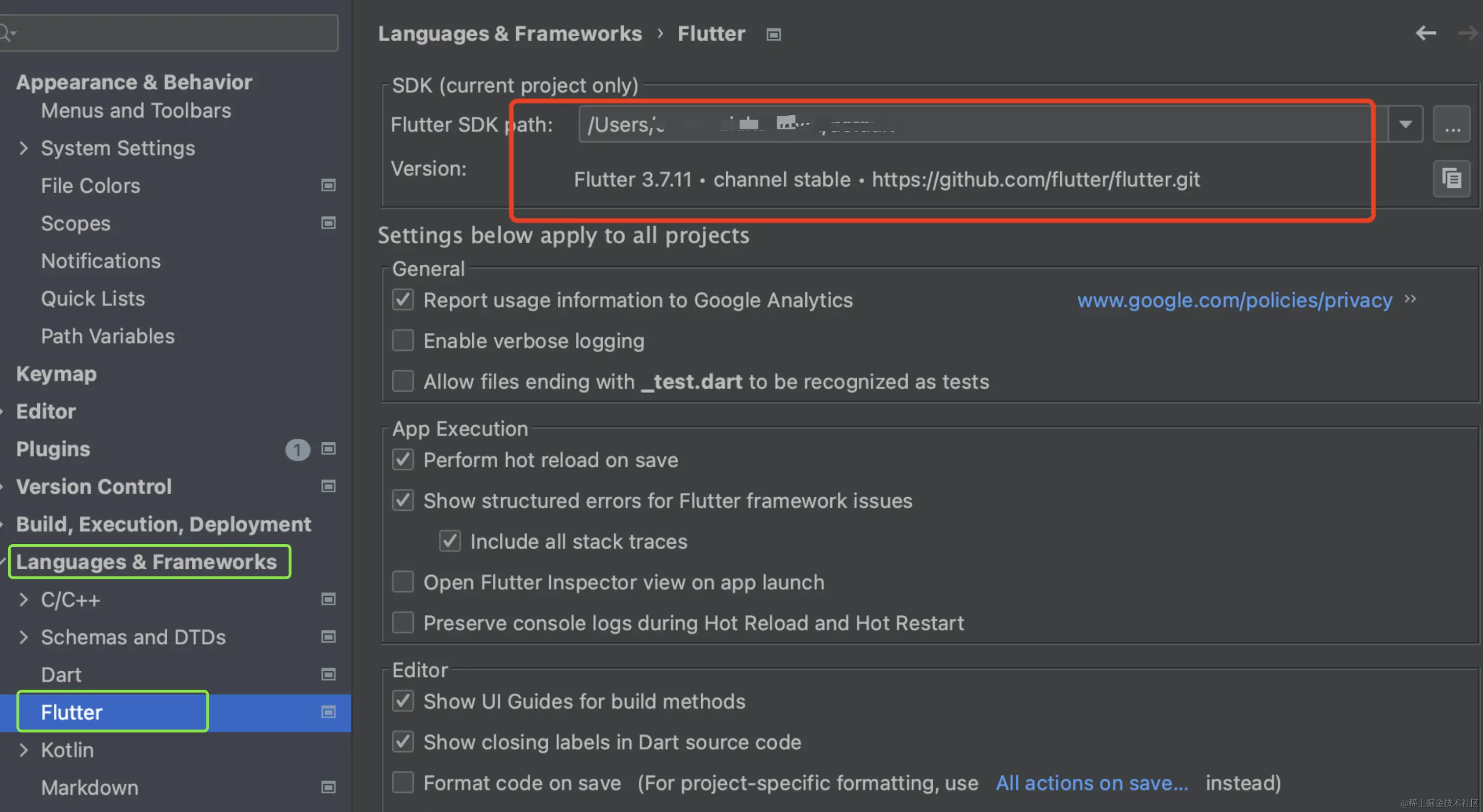1483x812 pixels.
Task: Click project-level icon beside Flutter breadcrumb
Action: [773, 34]
